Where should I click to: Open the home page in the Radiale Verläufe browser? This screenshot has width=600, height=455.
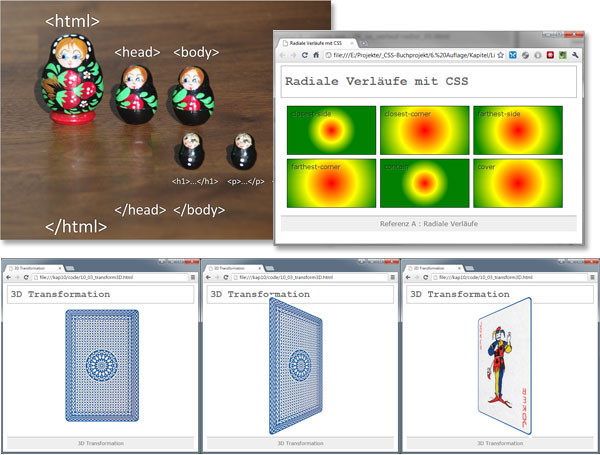[316, 55]
